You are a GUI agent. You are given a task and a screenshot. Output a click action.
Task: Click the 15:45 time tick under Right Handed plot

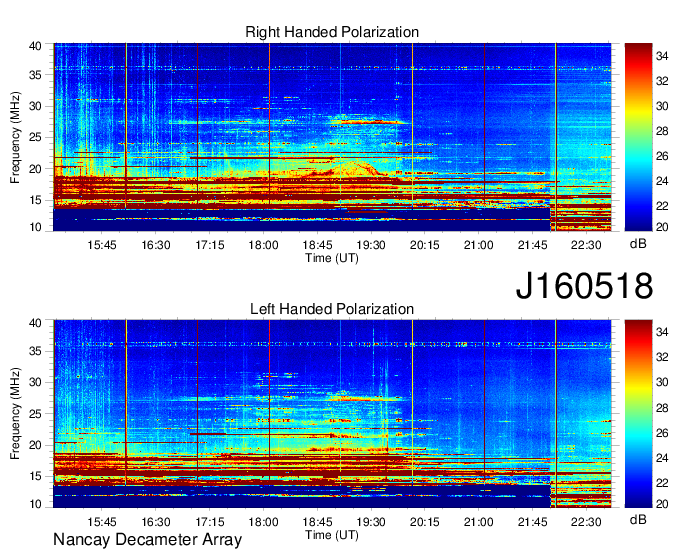click(x=102, y=245)
